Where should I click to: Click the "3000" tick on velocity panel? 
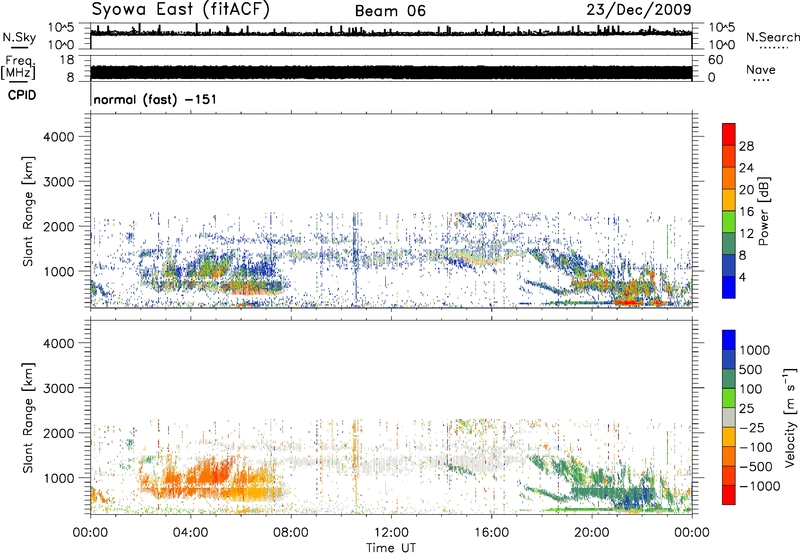(x=59, y=388)
